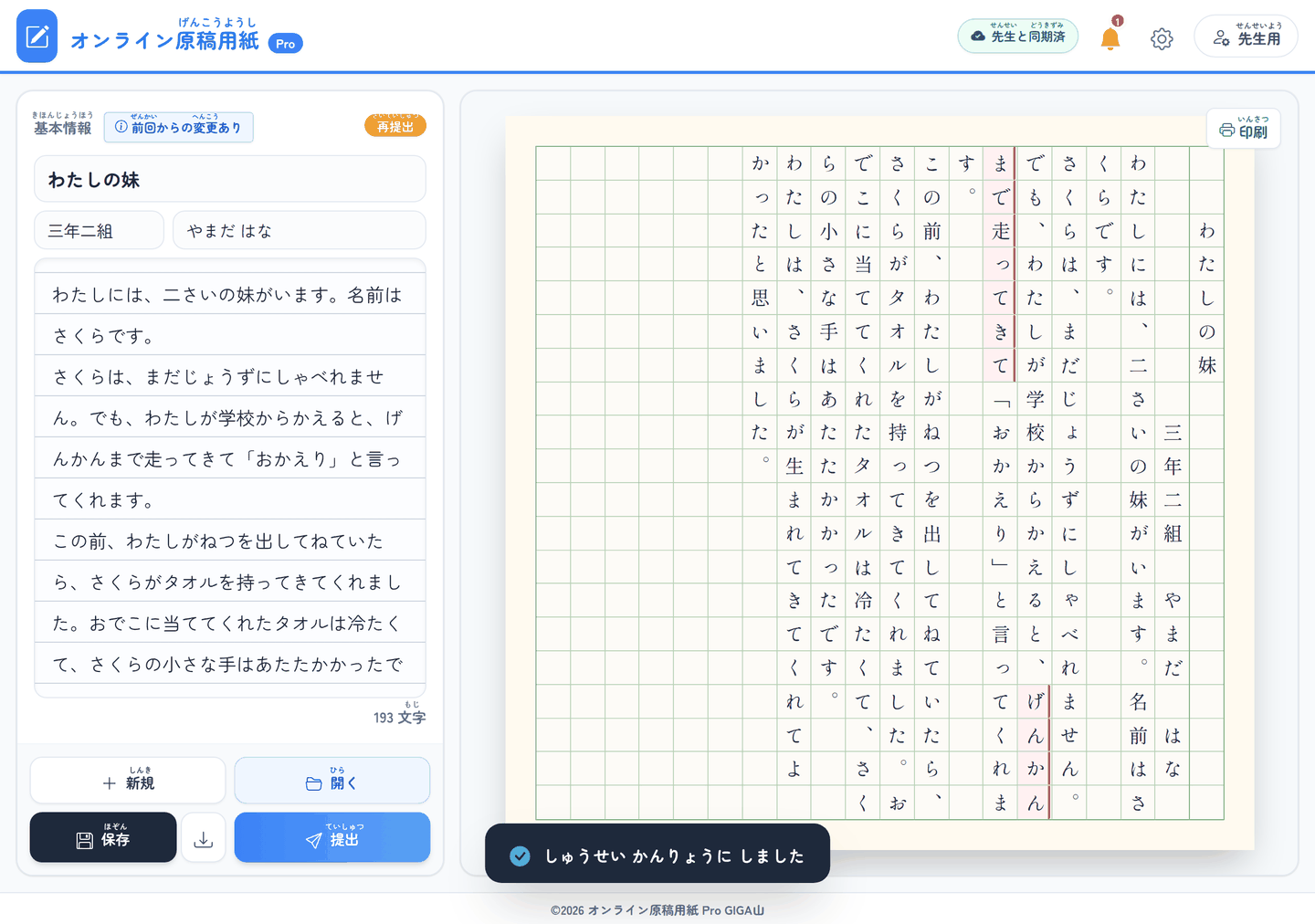Click the class field 三年二組
This screenshot has height=924, width=1315.
pos(100,230)
